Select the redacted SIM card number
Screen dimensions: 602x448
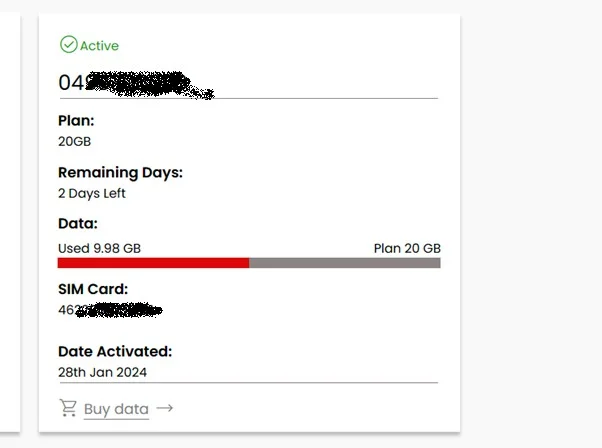[x=110, y=310]
